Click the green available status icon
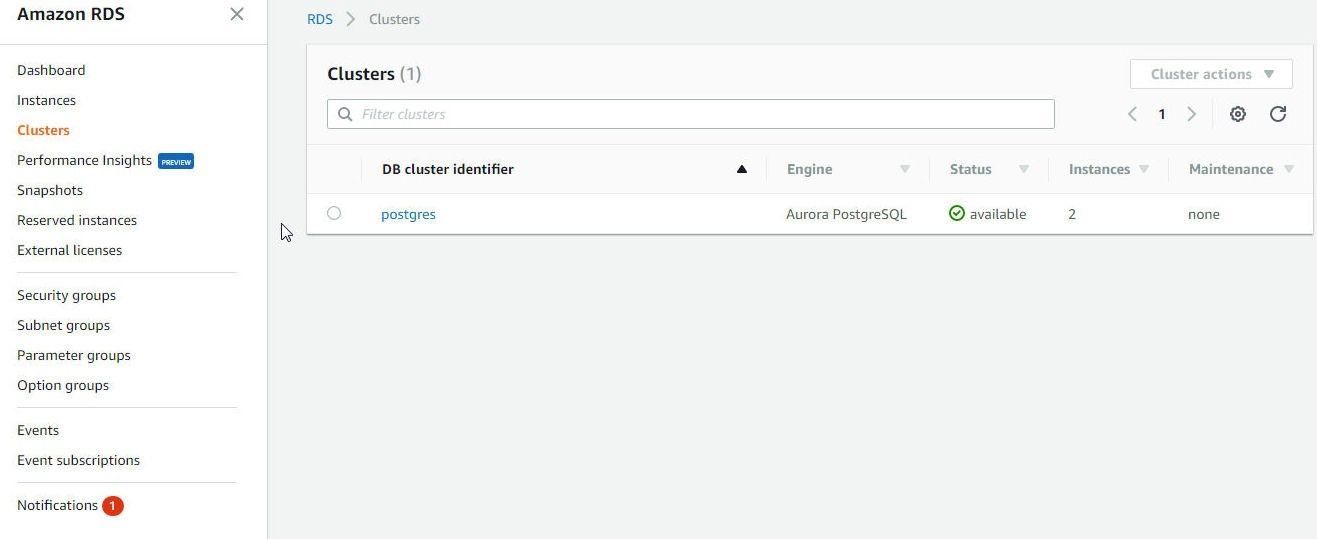This screenshot has height=539, width=1317. pos(957,213)
